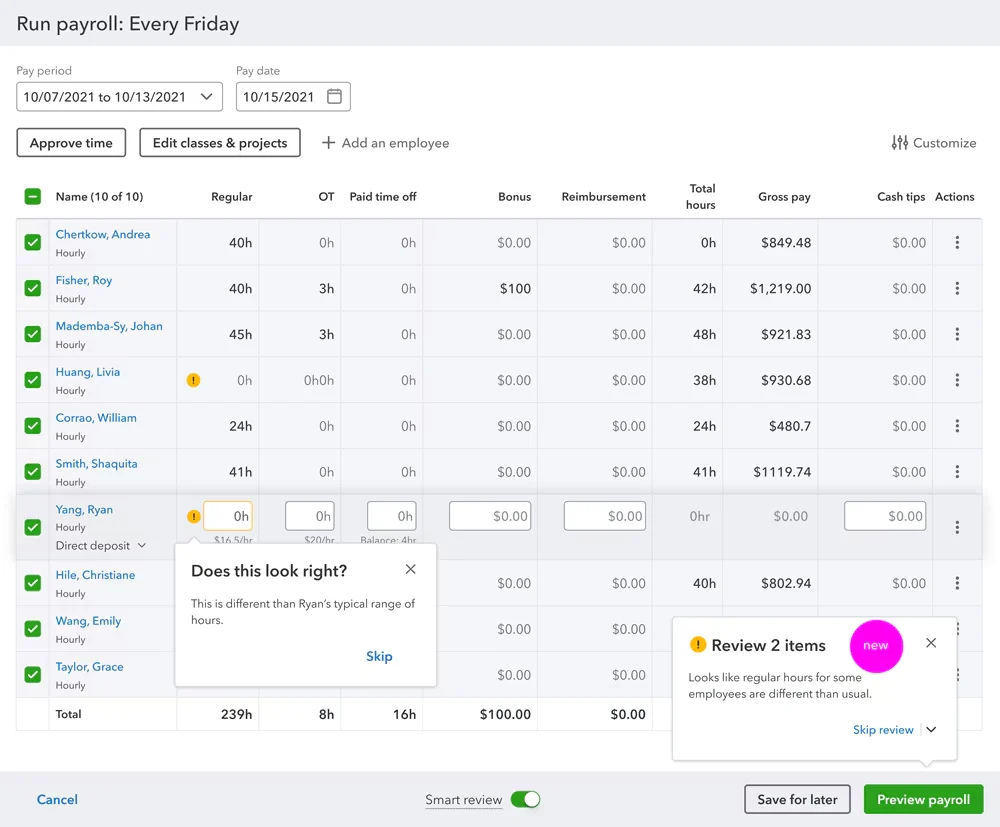Uncheck Chertkow, Andrea's checkbox
Screen dimensions: 1000x827
[x=33, y=242]
